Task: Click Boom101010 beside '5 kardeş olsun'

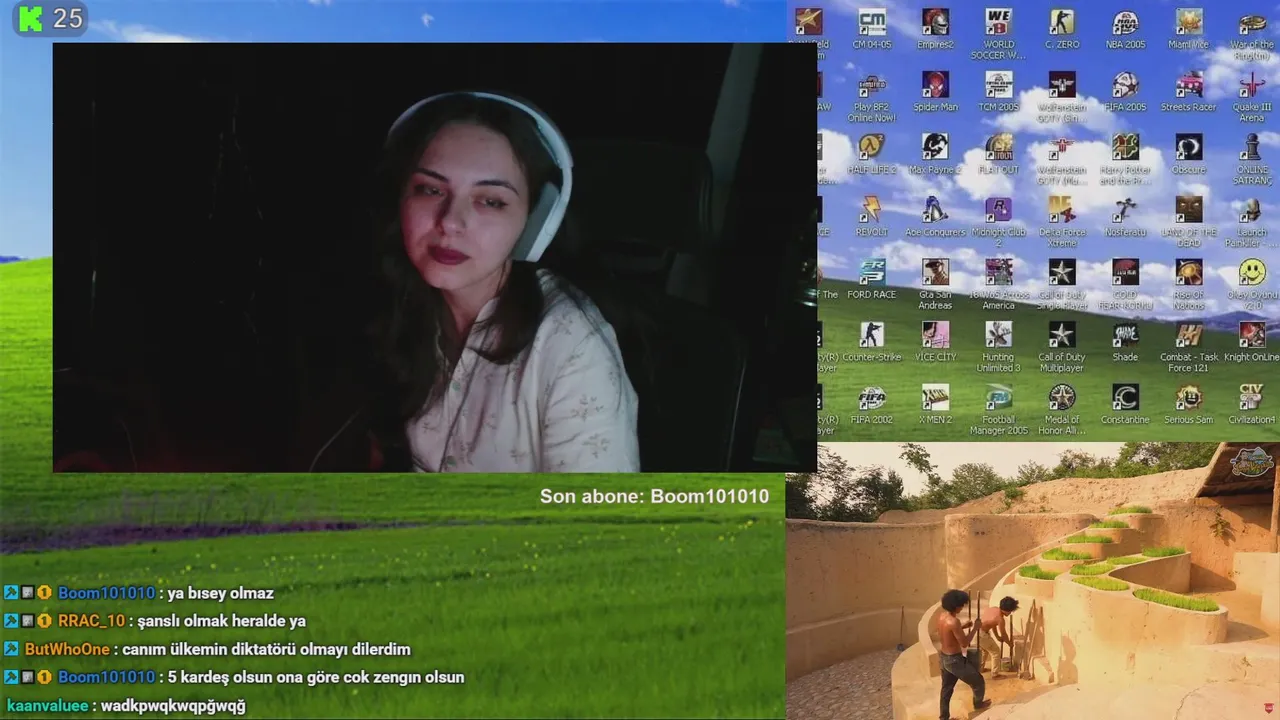Action: tap(106, 677)
